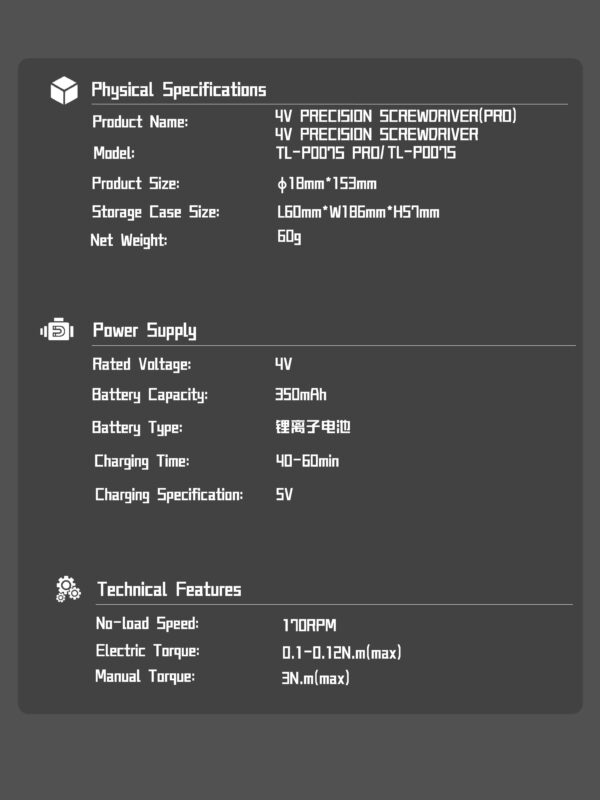
Task: Click the Manual Torque value 3N.m(max)
Action: click(315, 678)
